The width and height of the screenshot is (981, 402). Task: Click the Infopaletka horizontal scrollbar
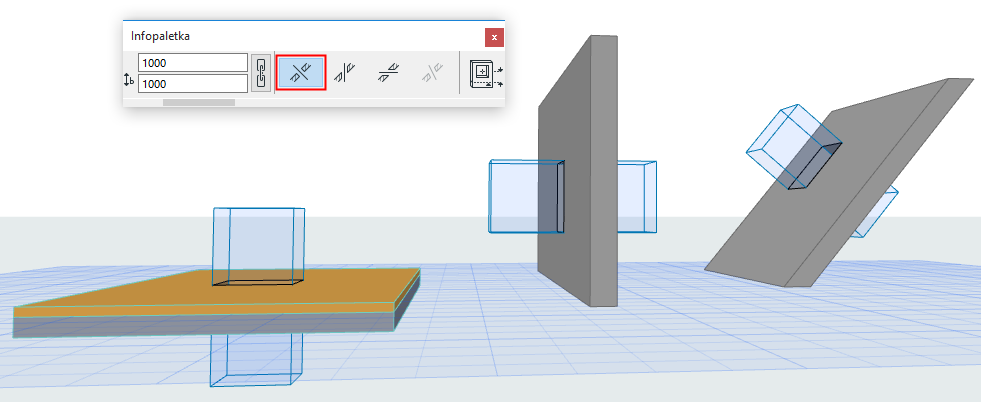[199, 102]
